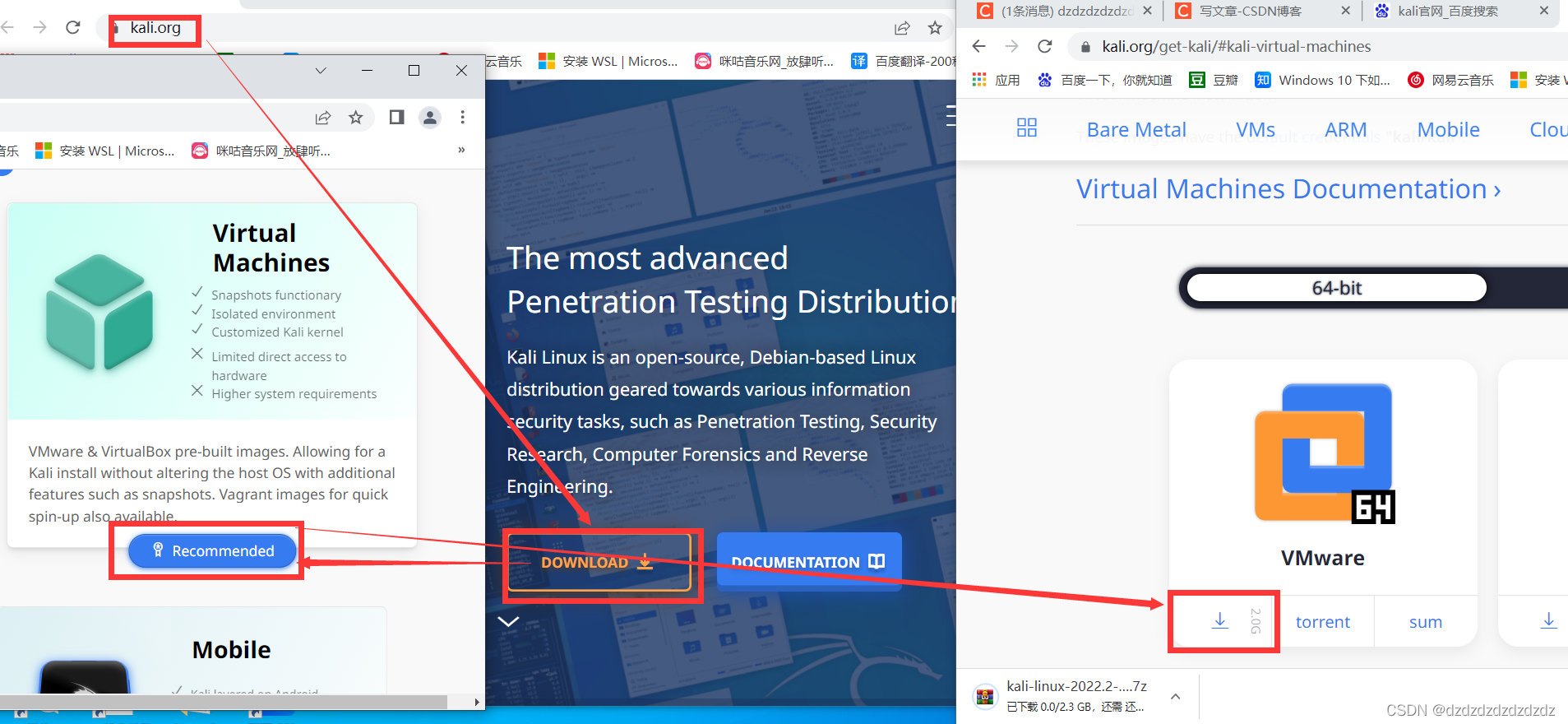Open Virtual Machines card cube image

coord(99,312)
